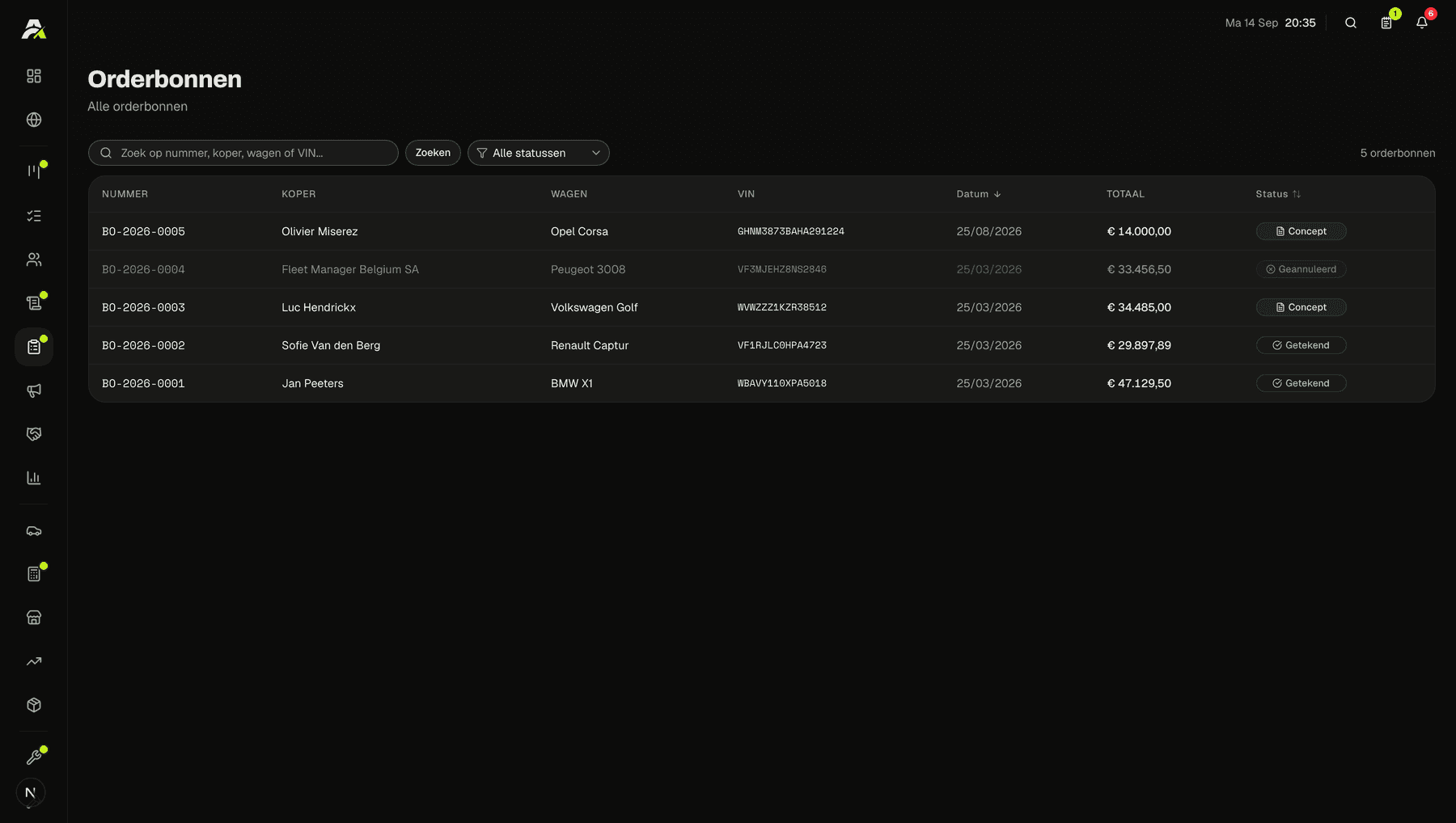
Task: Open the dashboard grid icon in sidebar
Action: [x=34, y=76]
